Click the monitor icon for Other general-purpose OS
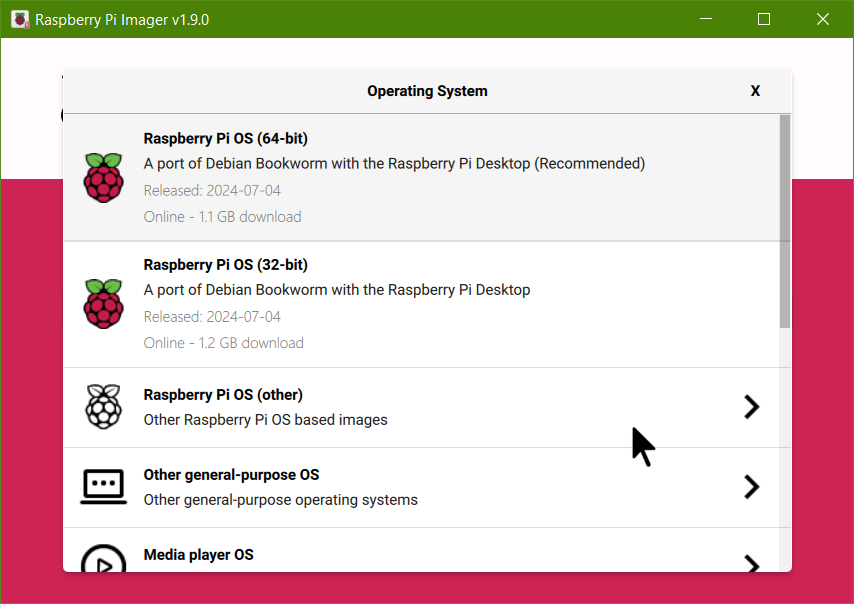The height and width of the screenshot is (604, 854). tap(103, 487)
